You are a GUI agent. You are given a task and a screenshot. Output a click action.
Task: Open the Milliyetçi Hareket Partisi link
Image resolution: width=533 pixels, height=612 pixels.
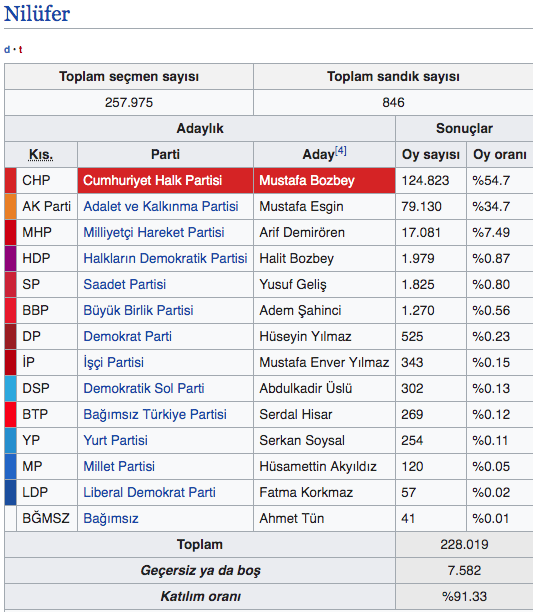click(154, 233)
